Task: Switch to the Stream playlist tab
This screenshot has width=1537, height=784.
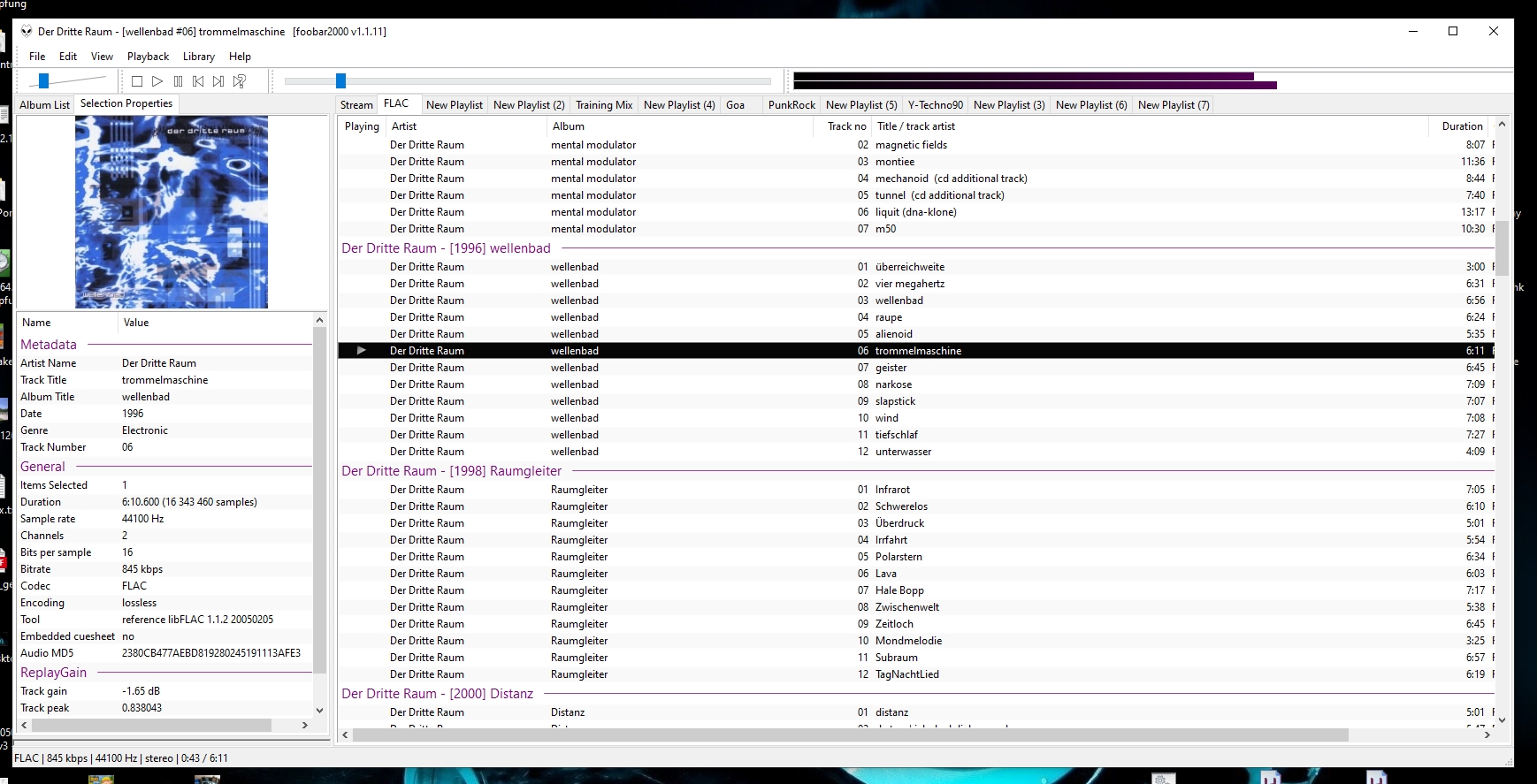Action: coord(356,105)
